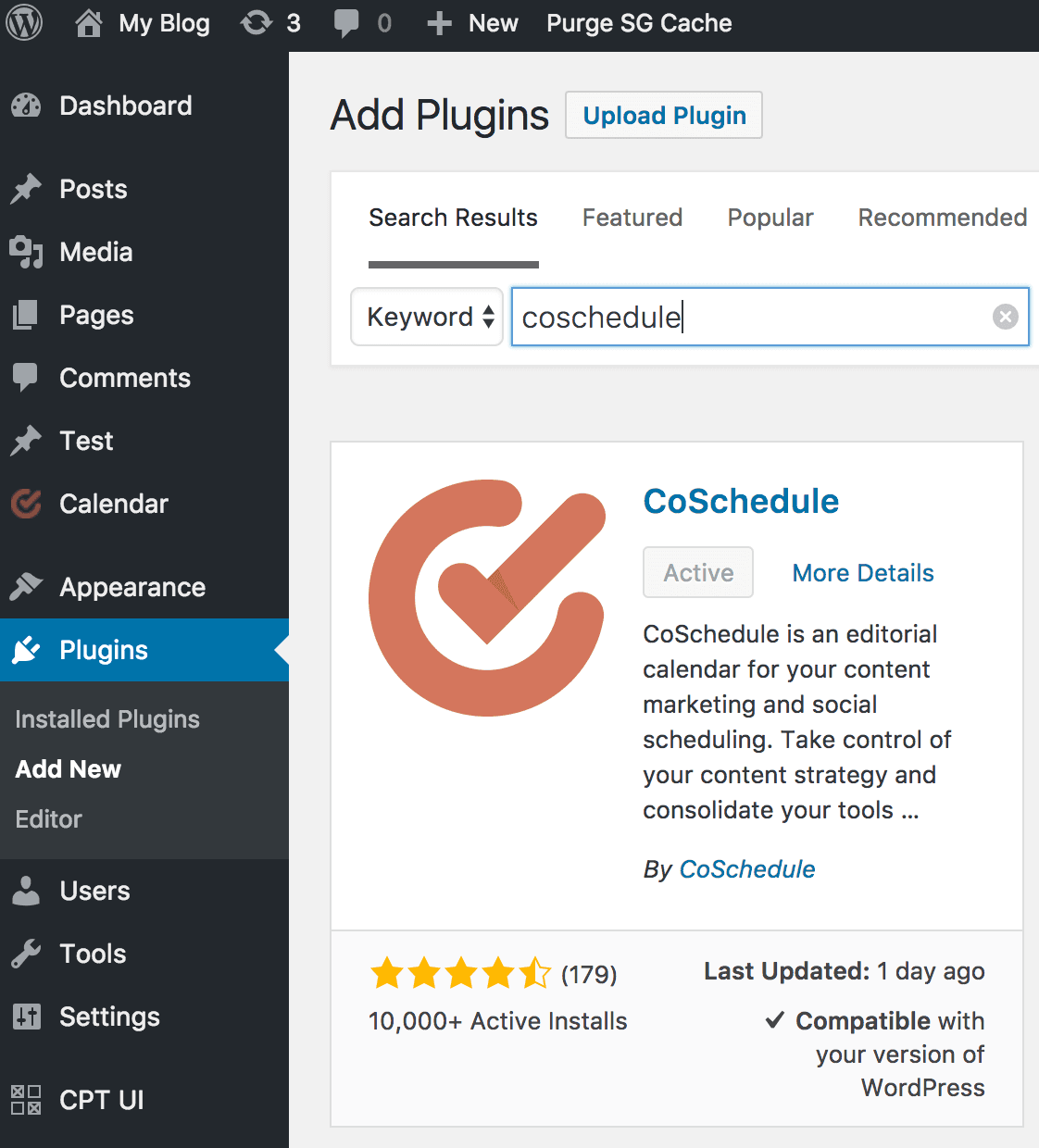Open Media library icon in sidebar
This screenshot has width=1039, height=1148.
point(26,252)
